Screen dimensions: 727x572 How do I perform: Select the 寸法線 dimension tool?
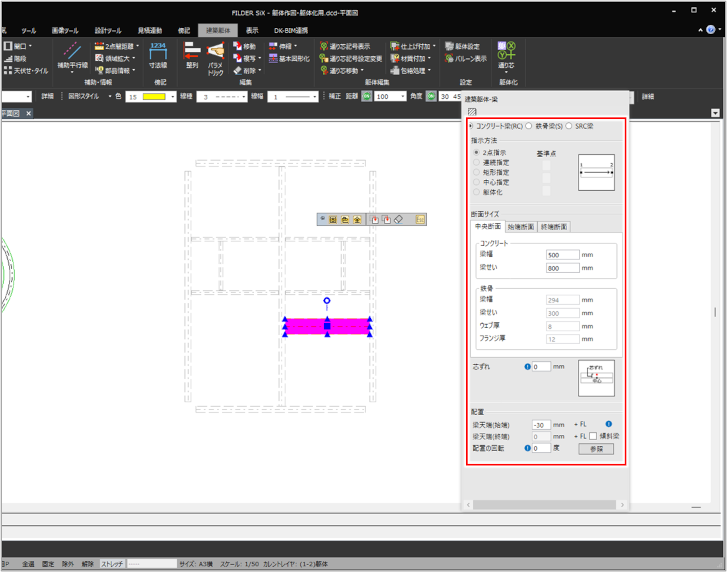pyautogui.click(x=158, y=53)
